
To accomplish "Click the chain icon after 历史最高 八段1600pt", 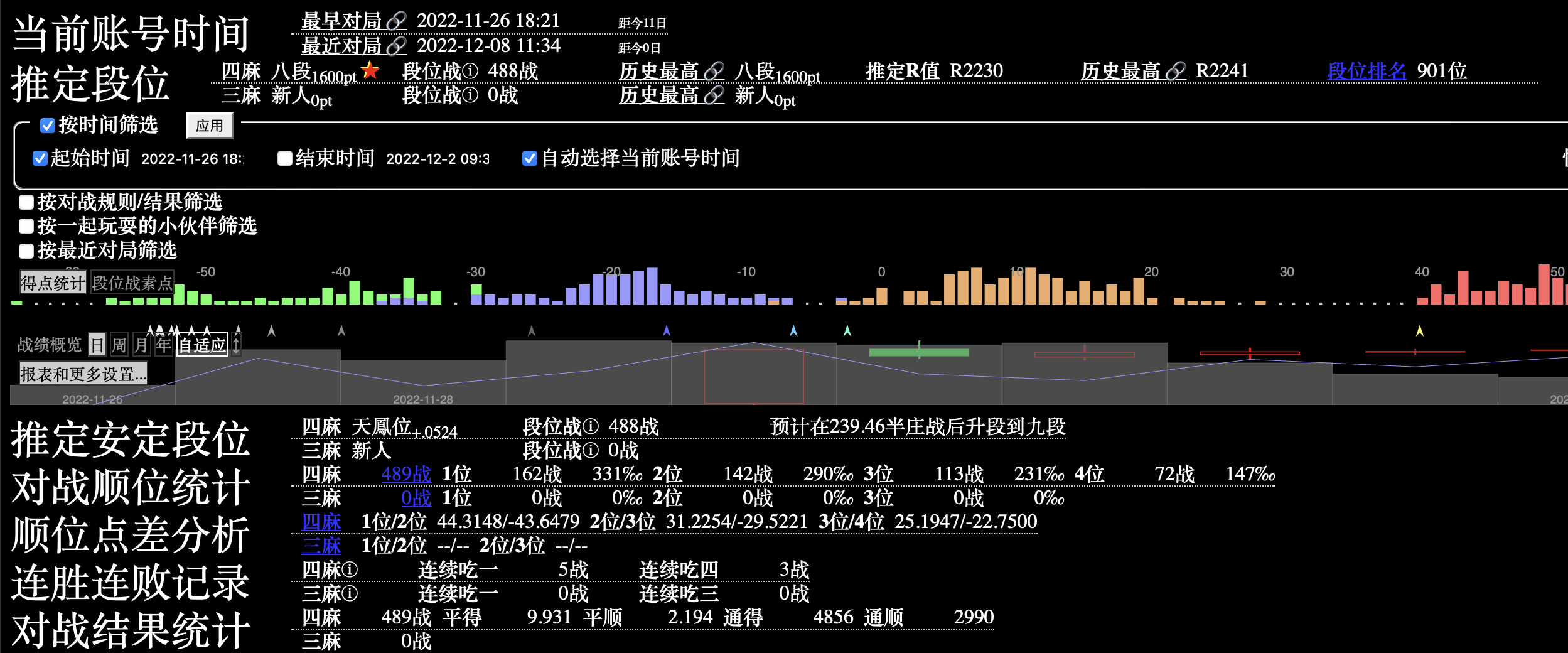I will click(x=714, y=72).
